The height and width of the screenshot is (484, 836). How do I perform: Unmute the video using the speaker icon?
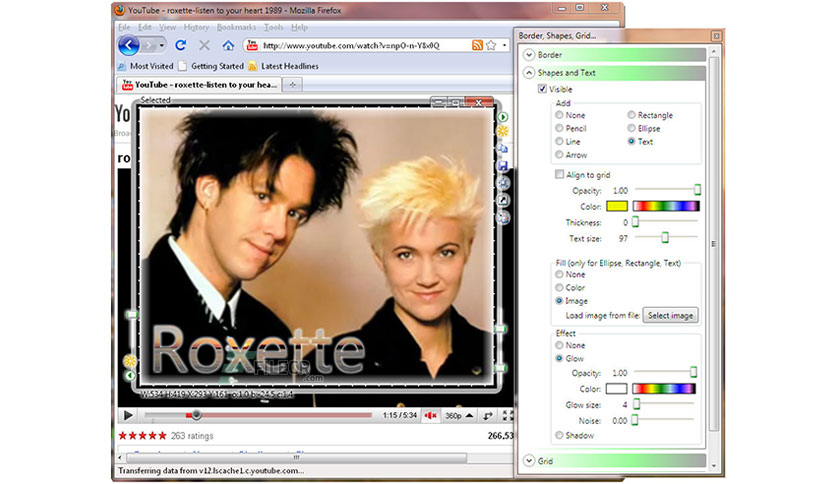(x=431, y=415)
